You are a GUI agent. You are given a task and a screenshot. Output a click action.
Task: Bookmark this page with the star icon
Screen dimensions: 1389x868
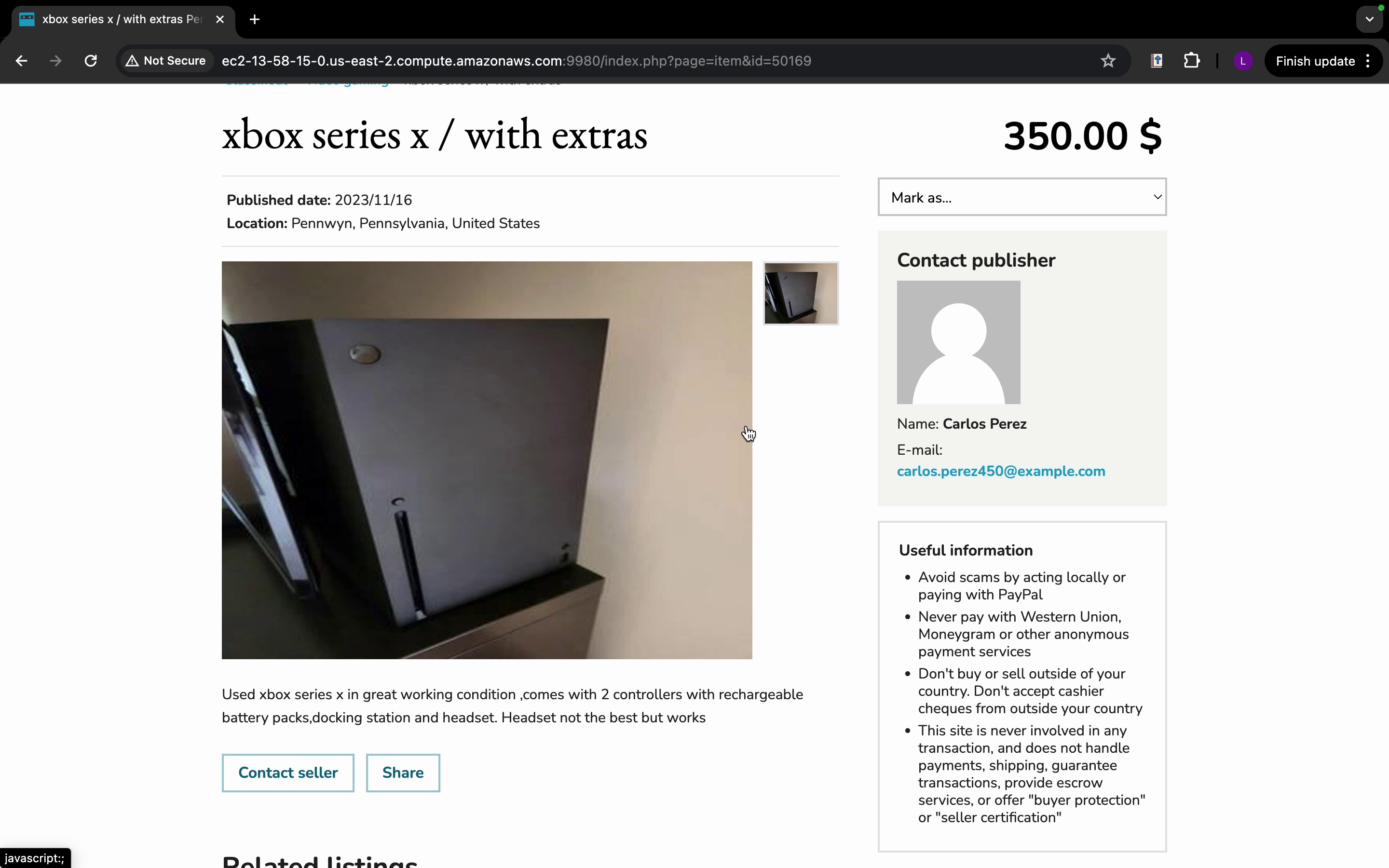click(x=1108, y=61)
